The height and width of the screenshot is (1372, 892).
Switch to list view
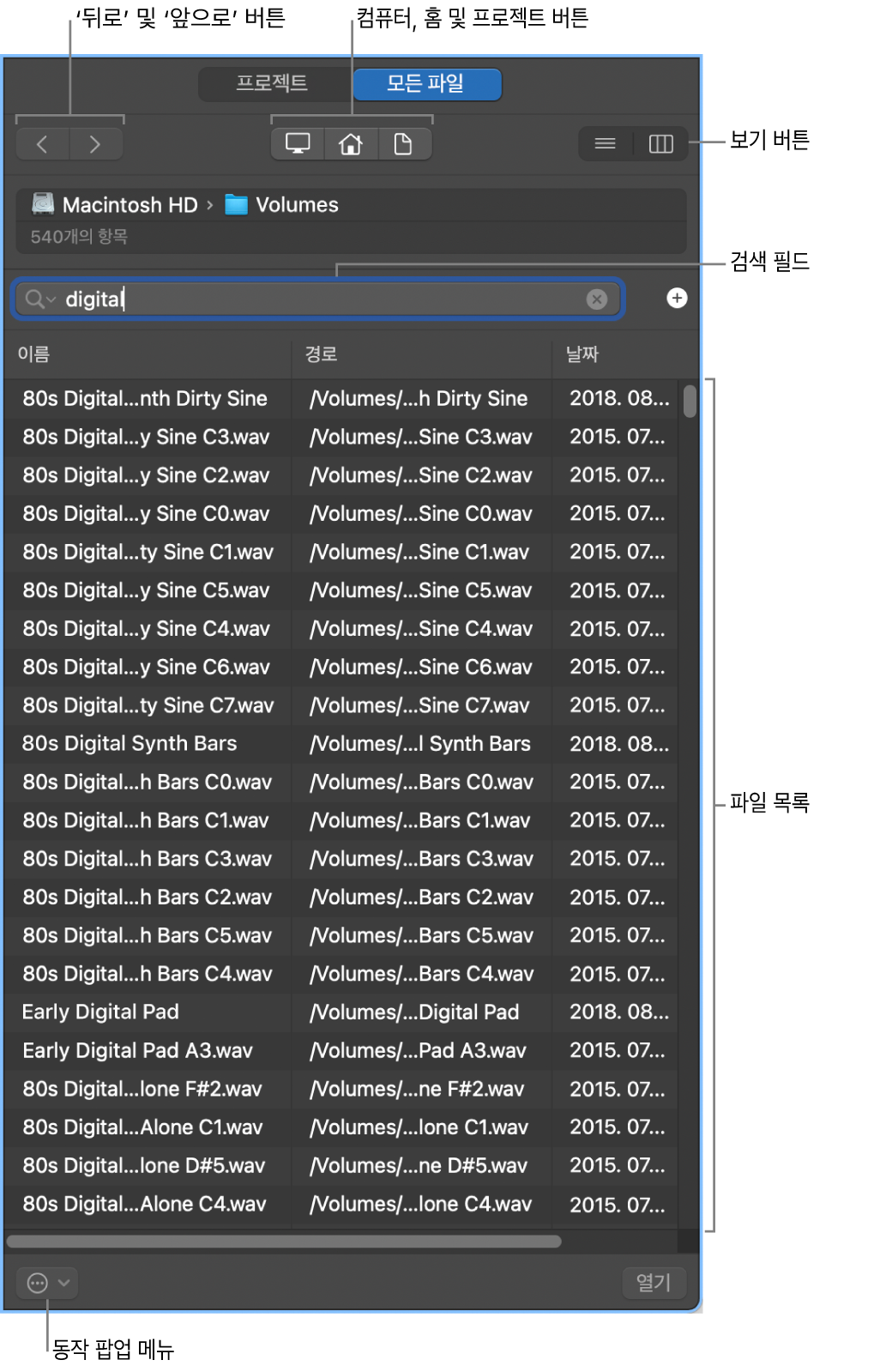pyautogui.click(x=606, y=144)
